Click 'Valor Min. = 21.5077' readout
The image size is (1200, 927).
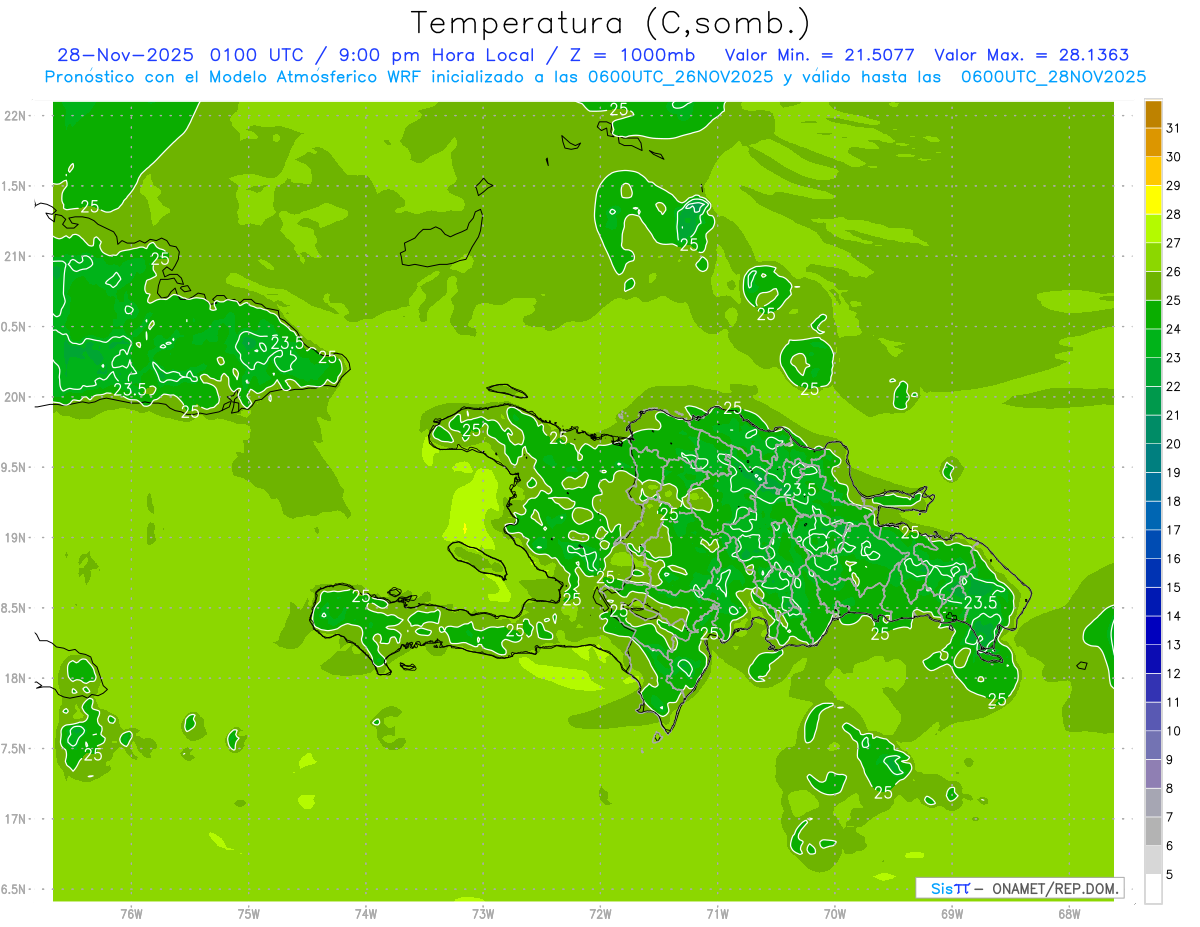tap(819, 55)
